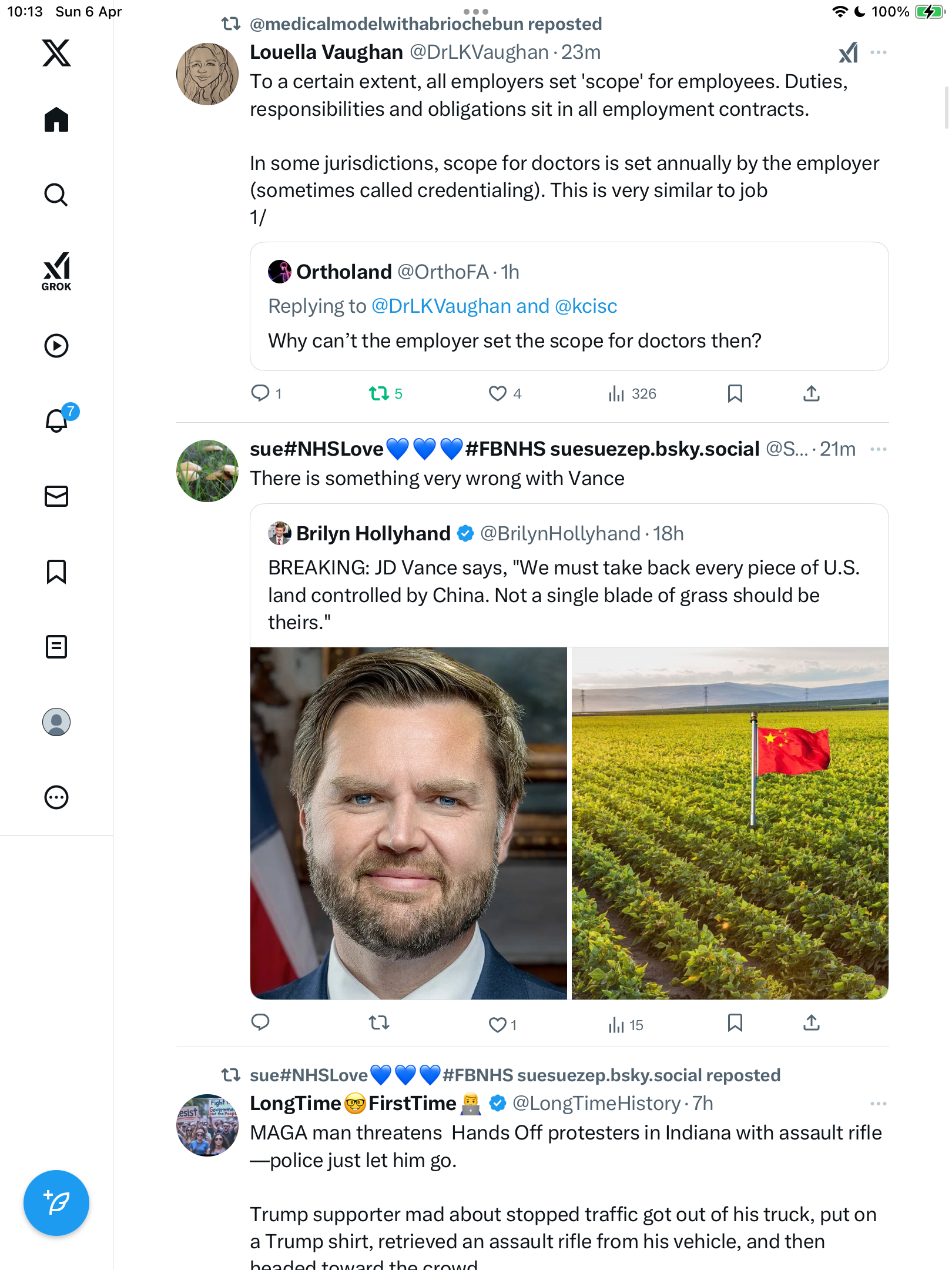The image size is (952, 1270).
Task: Open Bookmarks in the sidebar
Action: (56, 571)
